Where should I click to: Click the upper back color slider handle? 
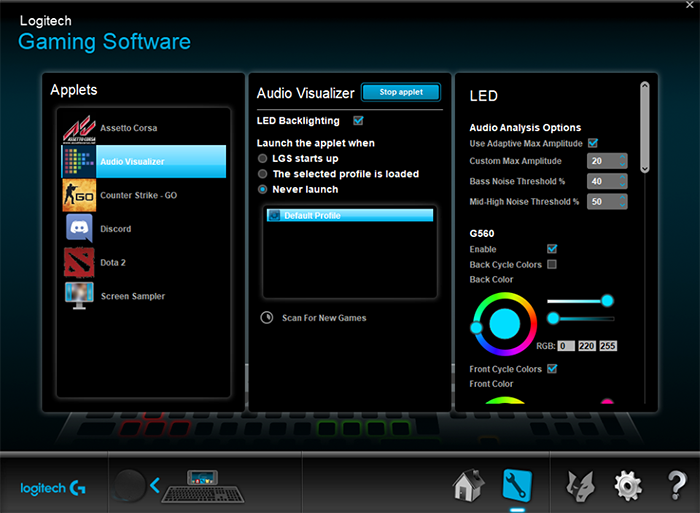pos(607,300)
